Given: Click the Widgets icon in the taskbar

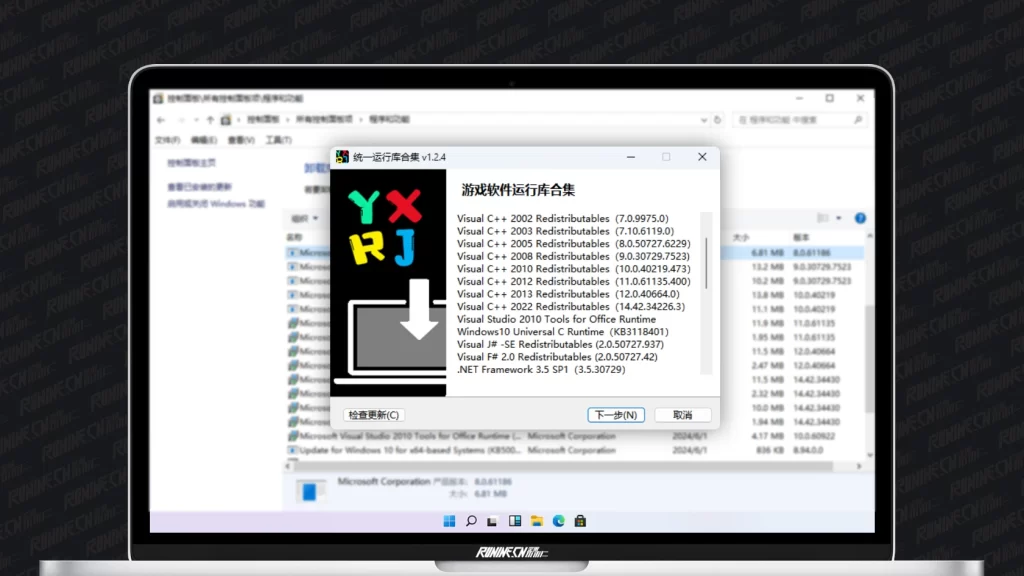Looking at the screenshot, I should 515,521.
